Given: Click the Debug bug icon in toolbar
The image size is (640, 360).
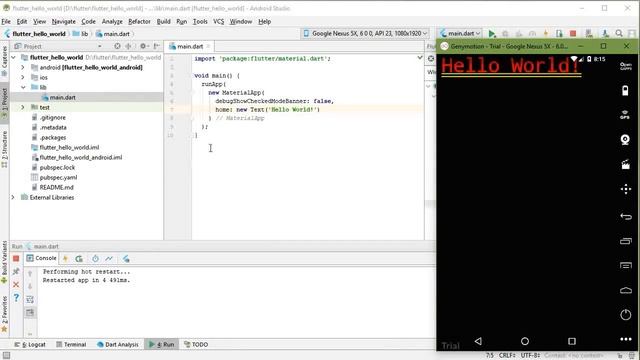Looking at the screenshot, I should (x=505, y=33).
